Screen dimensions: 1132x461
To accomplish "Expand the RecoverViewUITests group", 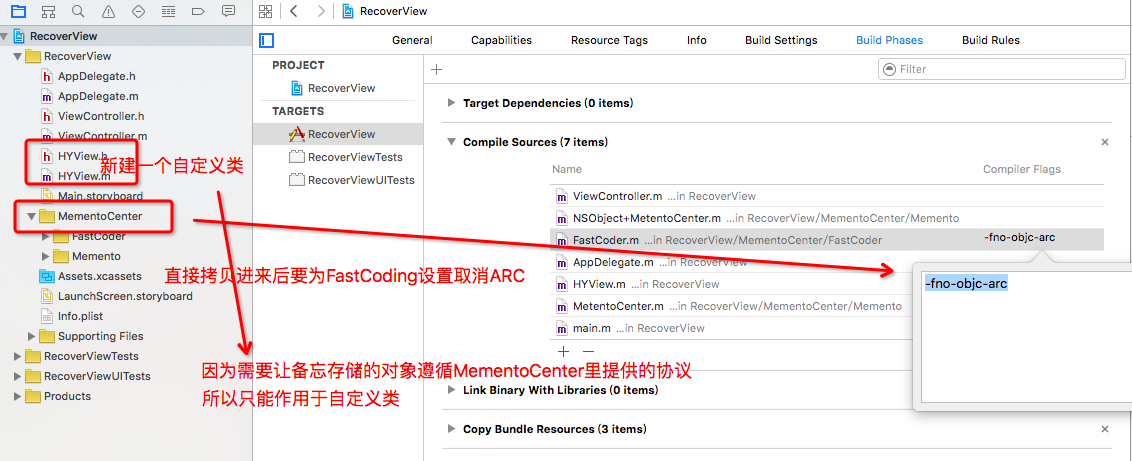I will 17,377.
